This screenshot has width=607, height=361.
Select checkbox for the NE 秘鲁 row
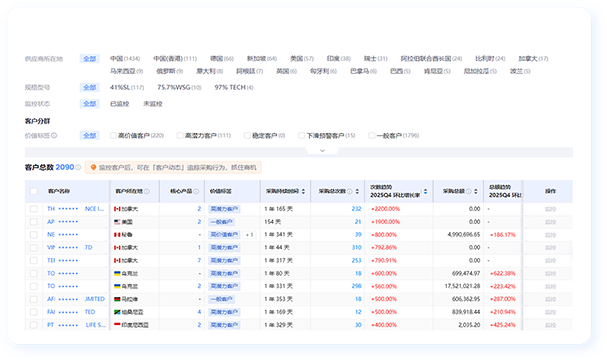coord(34,235)
